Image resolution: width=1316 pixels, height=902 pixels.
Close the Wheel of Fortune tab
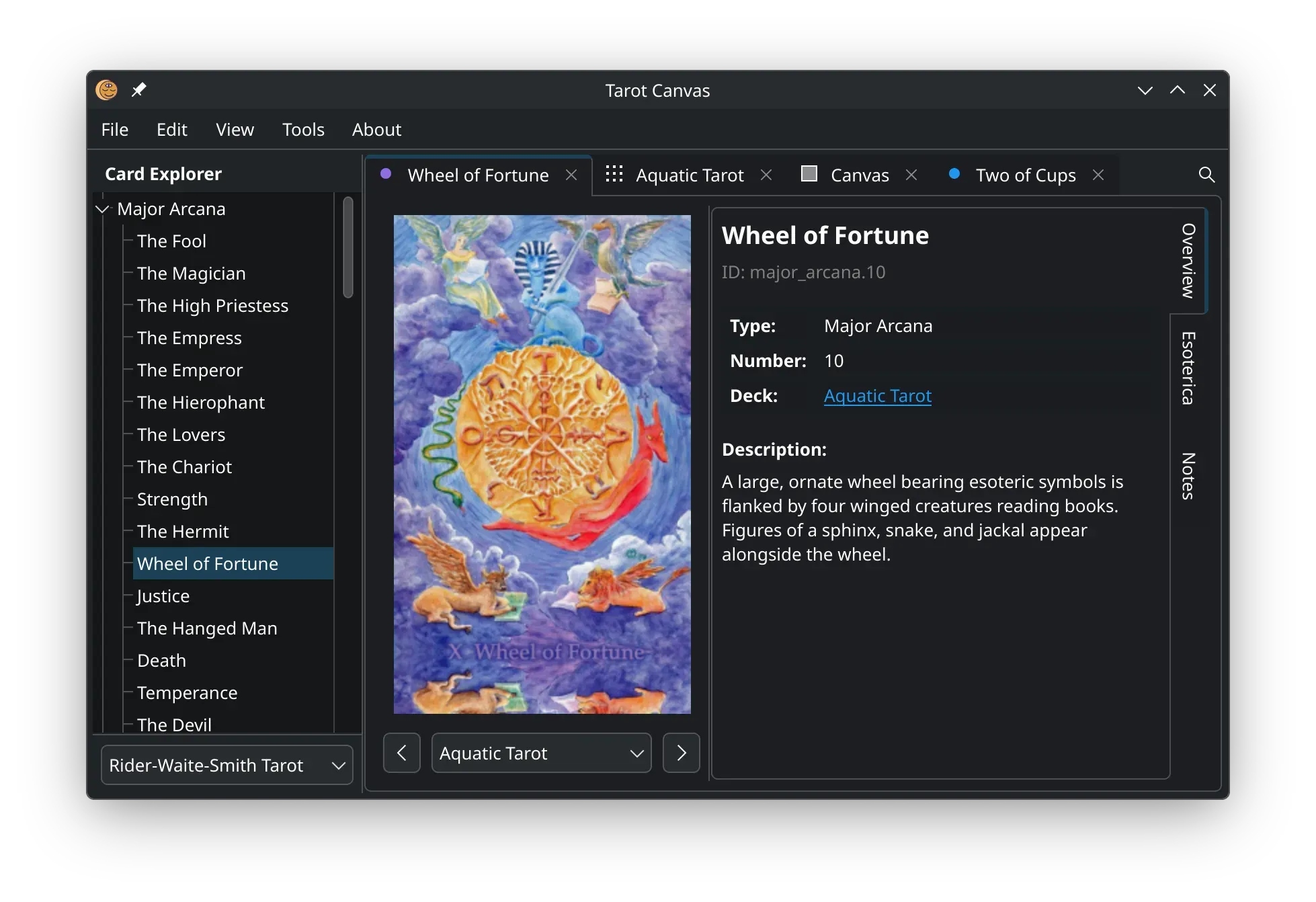coord(571,175)
